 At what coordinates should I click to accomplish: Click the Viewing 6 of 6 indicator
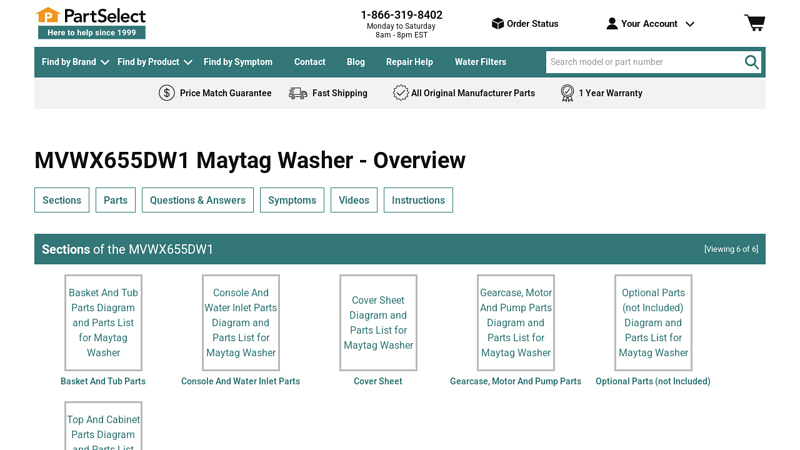tap(731, 249)
